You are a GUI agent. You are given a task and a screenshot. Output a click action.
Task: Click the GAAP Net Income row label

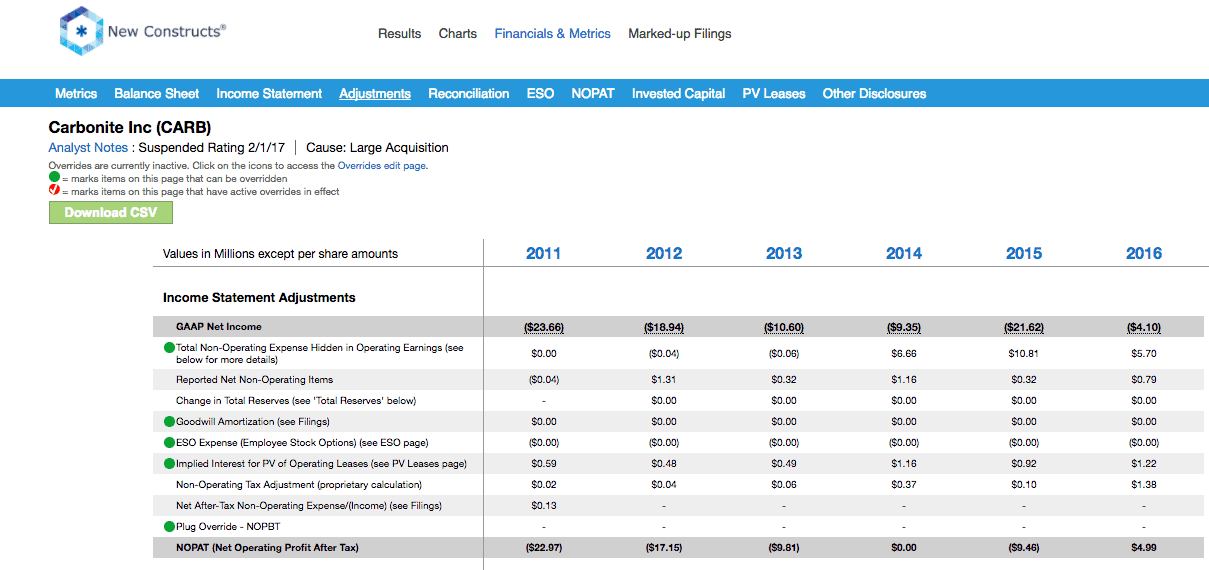[218, 327]
